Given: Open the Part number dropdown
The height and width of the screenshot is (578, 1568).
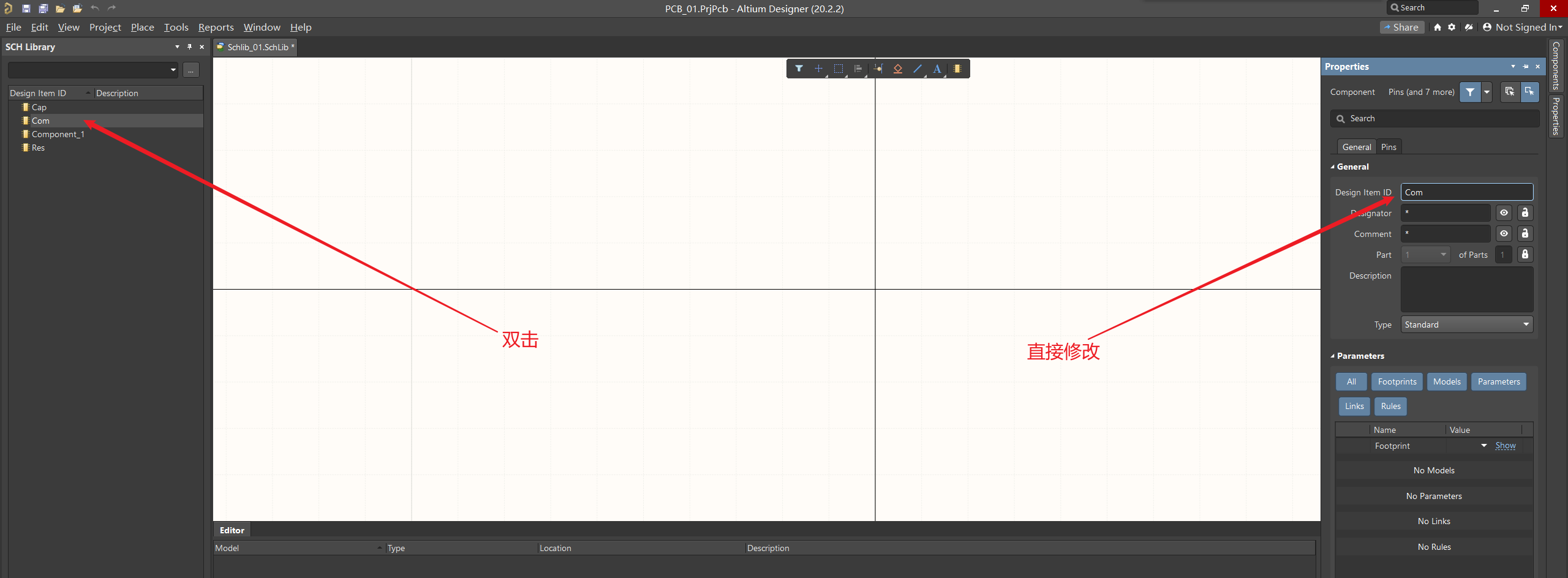Looking at the screenshot, I should click(x=1426, y=255).
